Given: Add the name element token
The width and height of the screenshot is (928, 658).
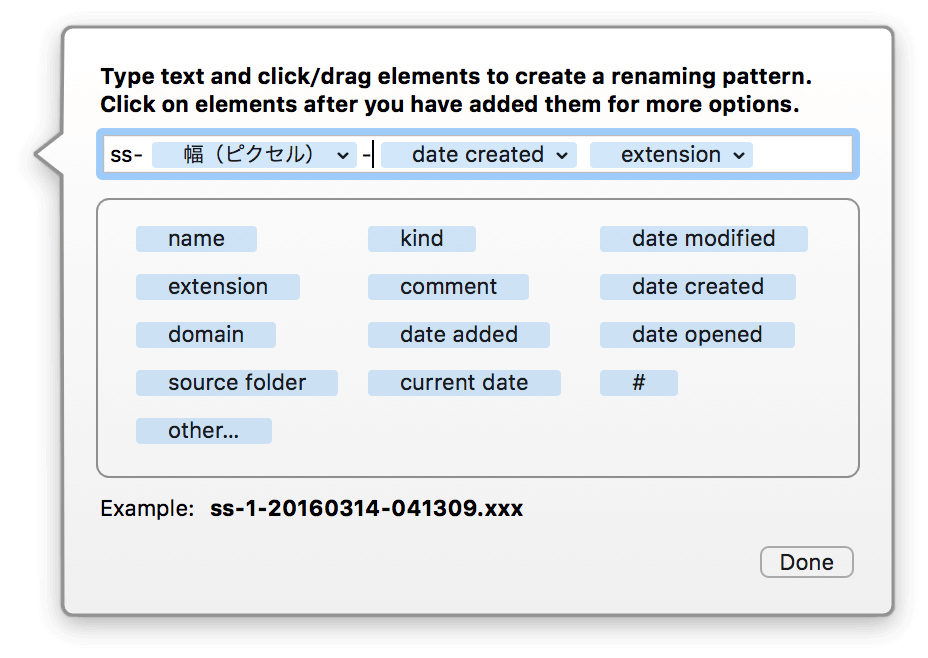Looking at the screenshot, I should click(196, 239).
